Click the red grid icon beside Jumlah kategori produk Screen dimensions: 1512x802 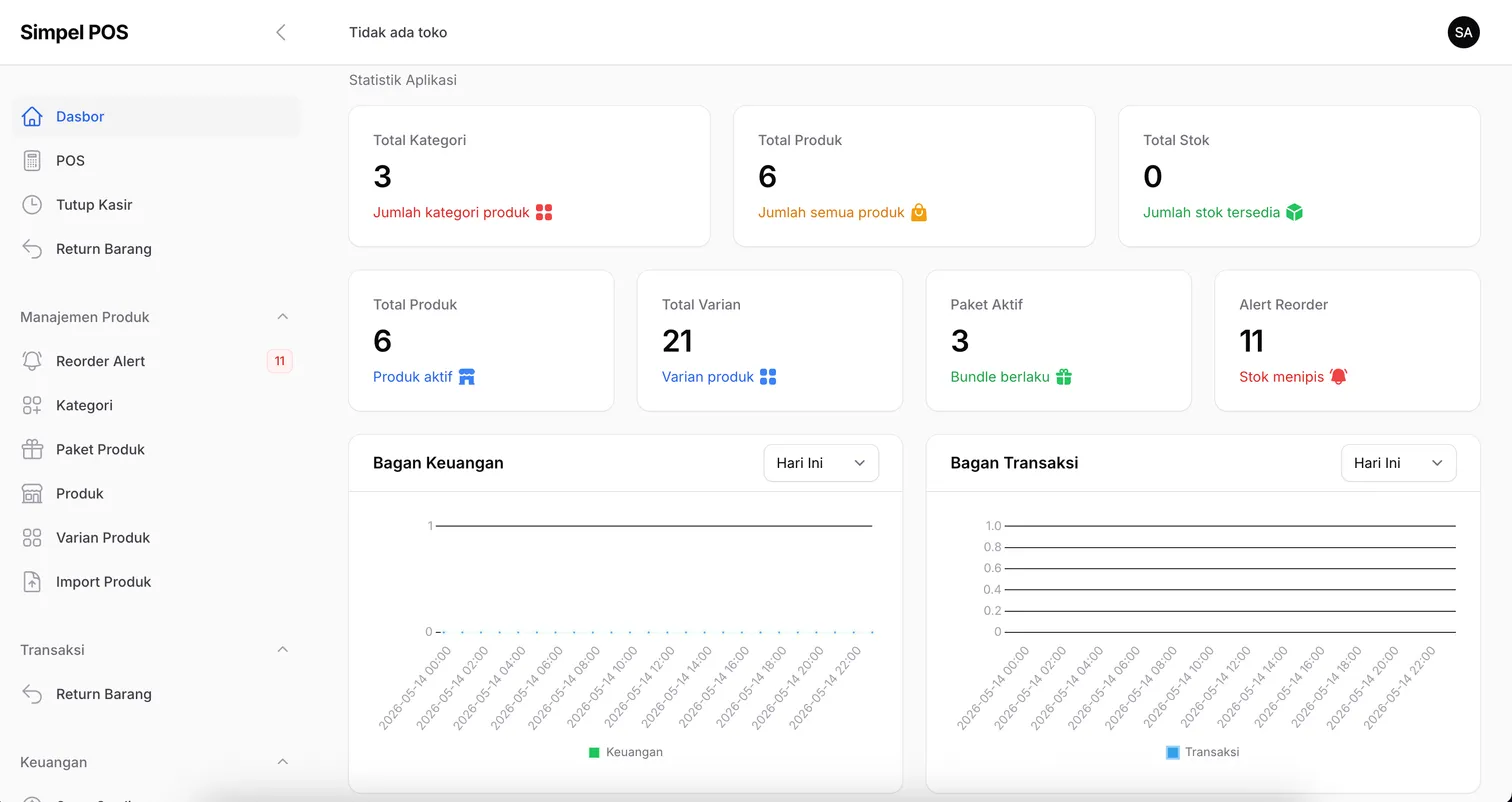coord(544,212)
